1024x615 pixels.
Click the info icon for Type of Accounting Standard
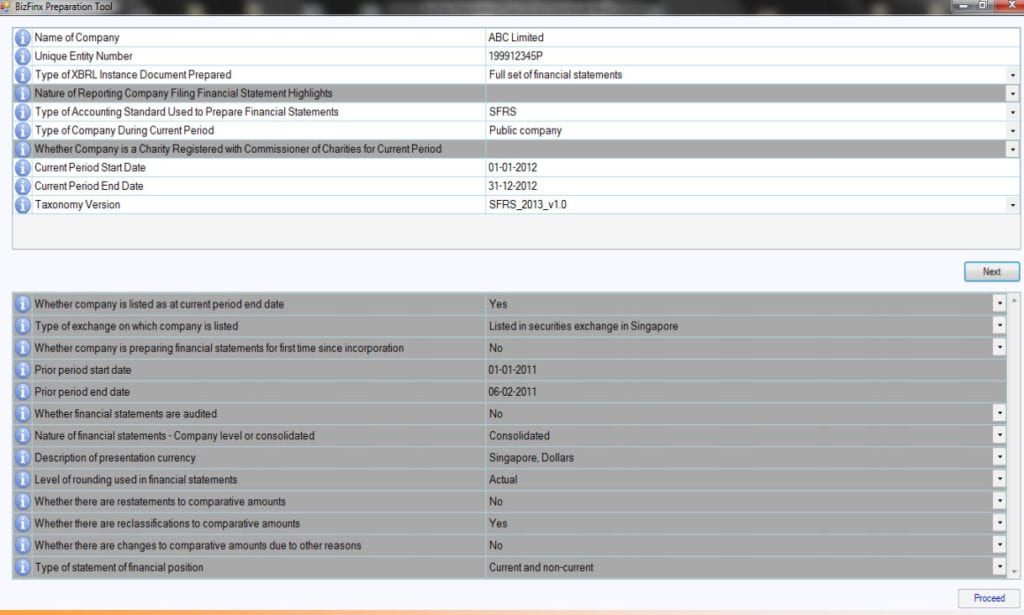(x=21, y=111)
